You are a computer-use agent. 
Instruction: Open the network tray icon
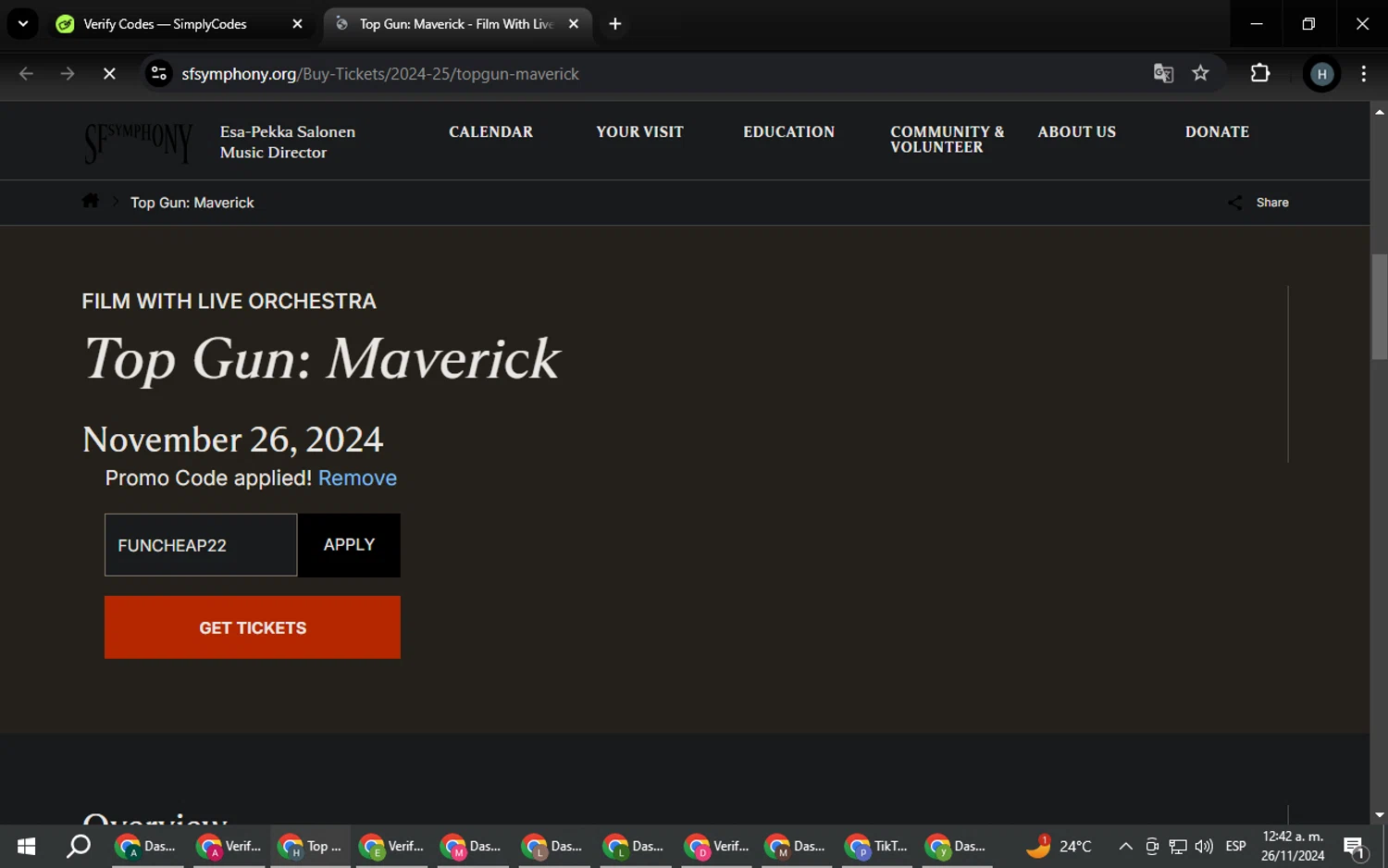click(x=1178, y=846)
